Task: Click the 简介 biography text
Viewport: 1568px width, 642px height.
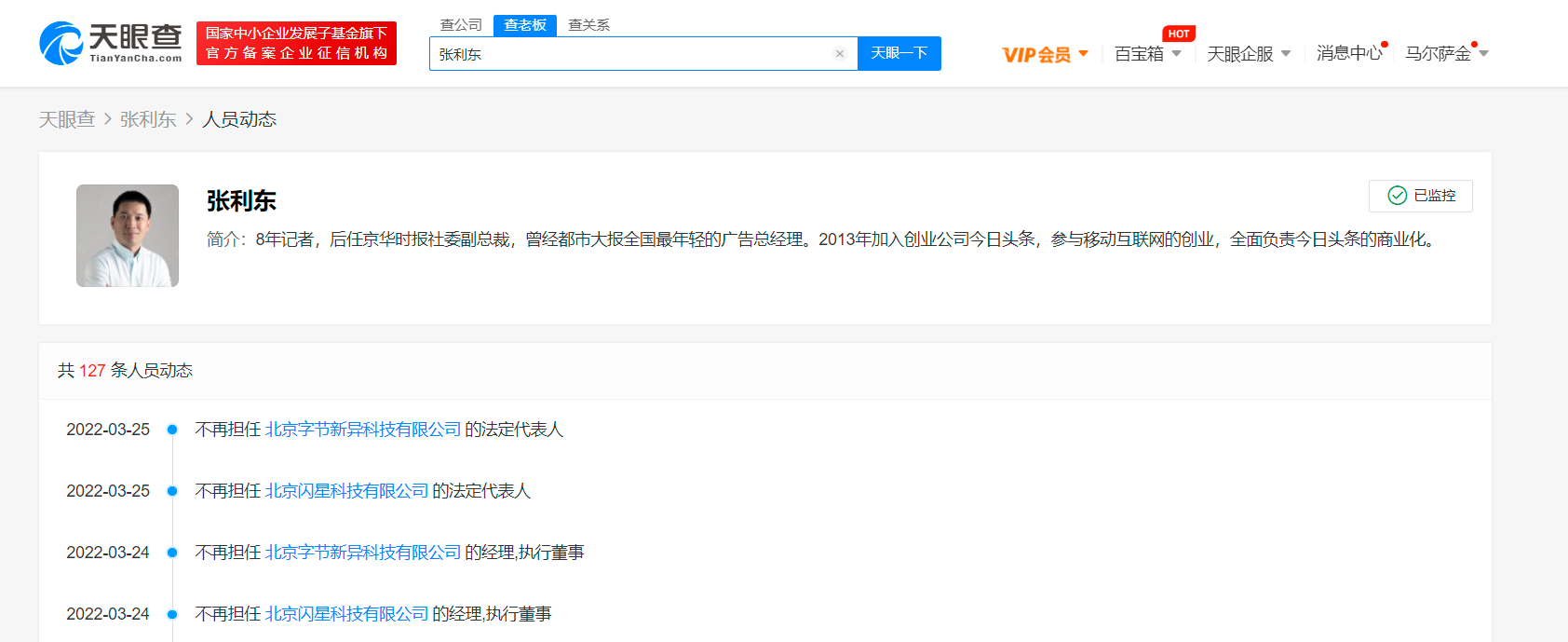Action: [823, 239]
